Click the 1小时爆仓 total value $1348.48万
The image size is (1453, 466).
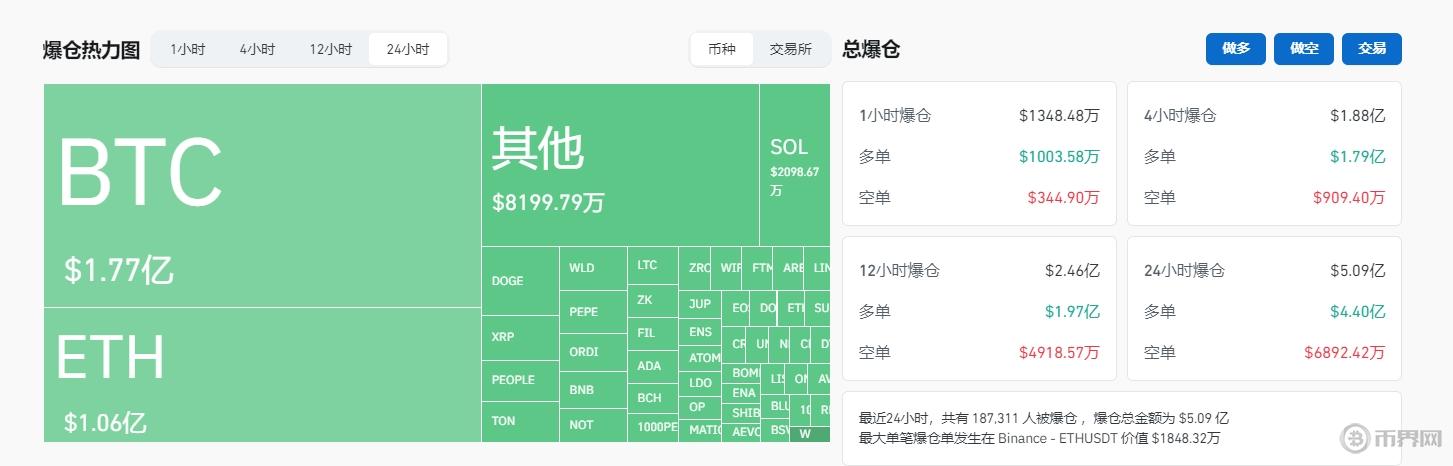pos(1059,116)
